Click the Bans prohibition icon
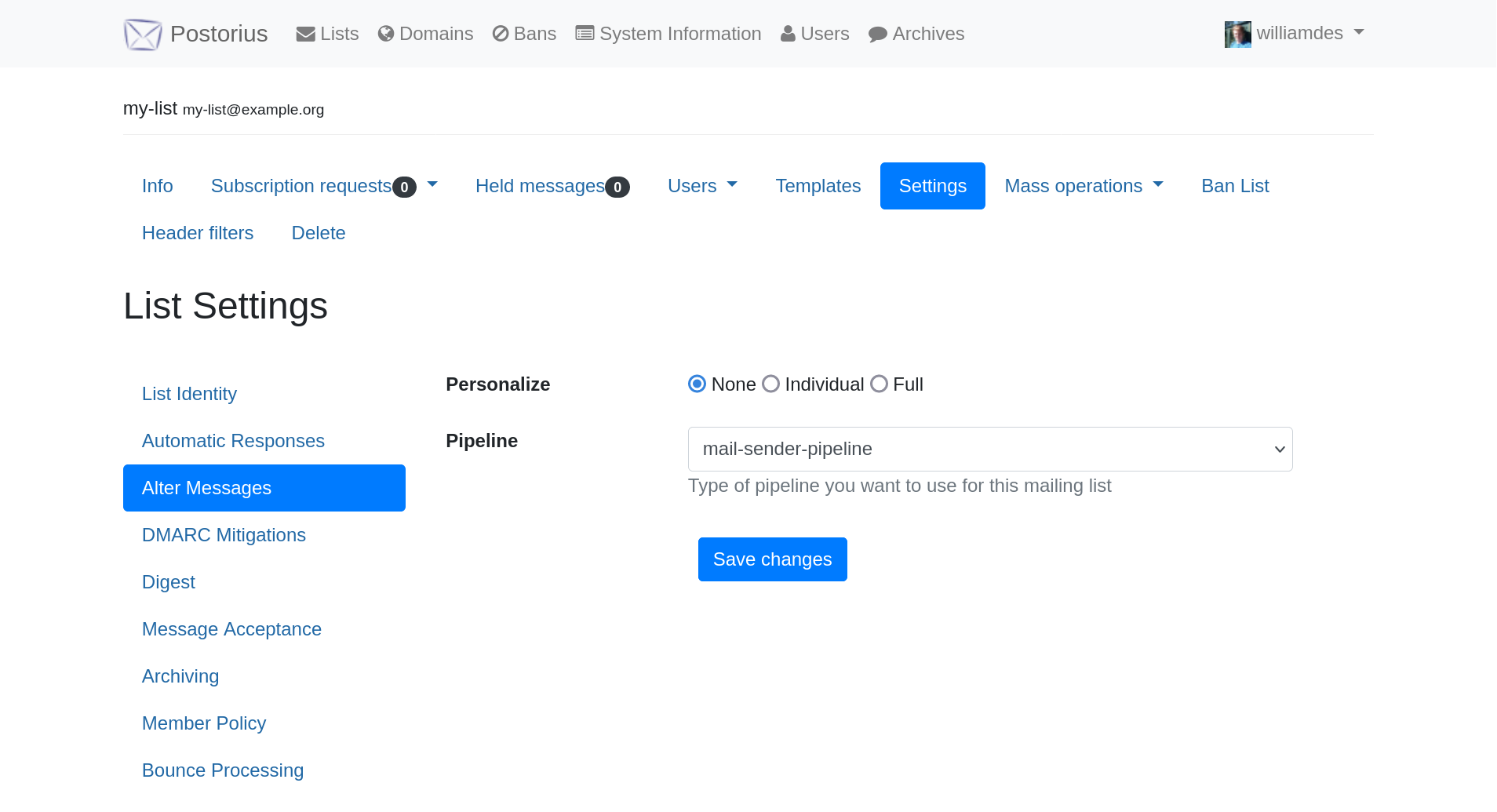Image resolution: width=1497 pixels, height=812 pixels. [501, 34]
